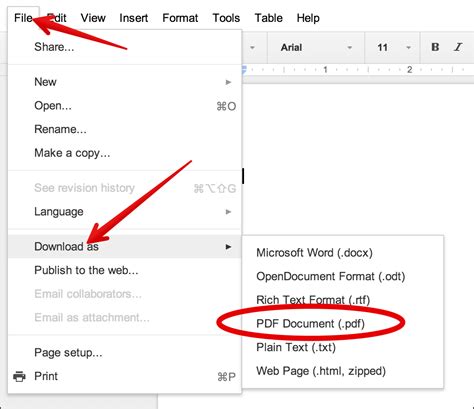474x409 pixels.
Task: Open the paragraph style dropdown arrow
Action: click(x=252, y=48)
